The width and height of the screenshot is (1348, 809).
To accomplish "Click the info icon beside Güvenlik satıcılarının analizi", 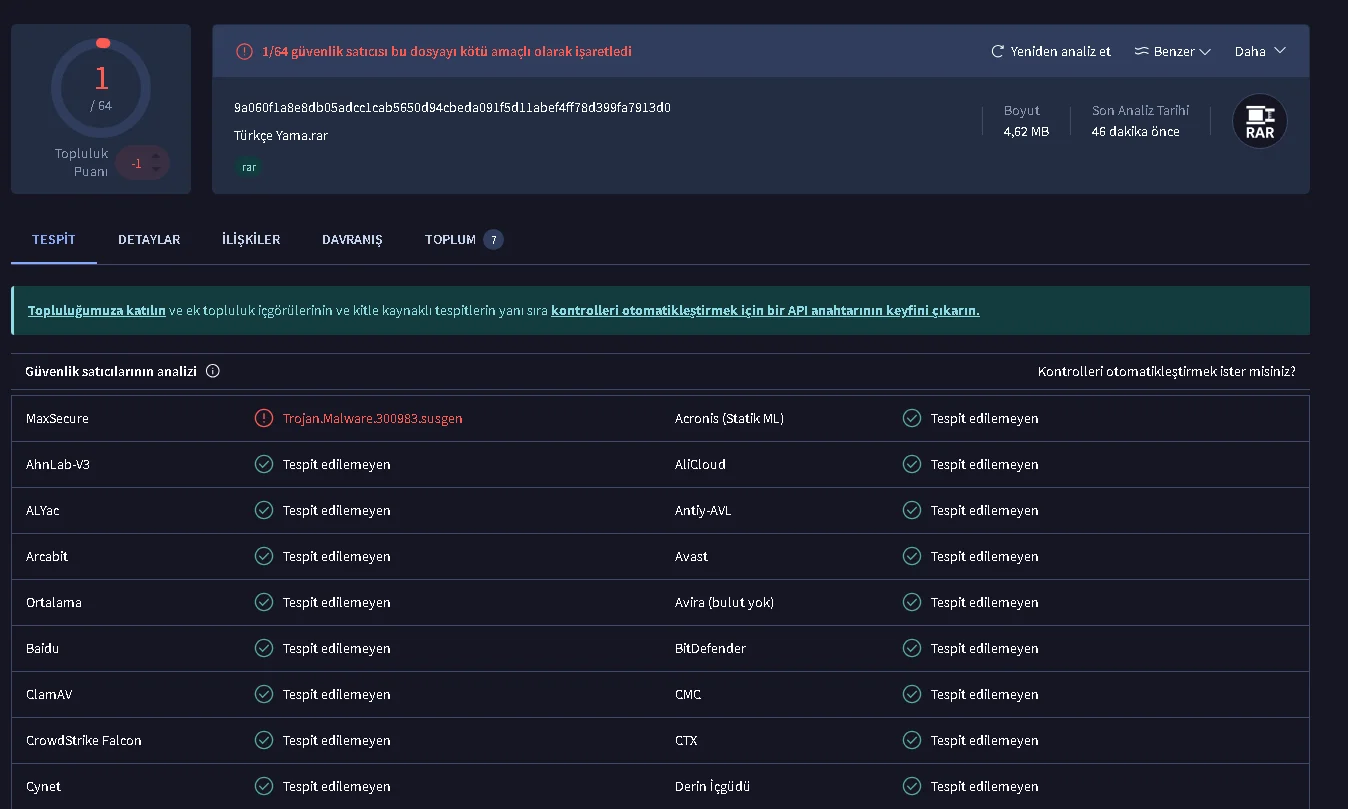I will [x=213, y=371].
